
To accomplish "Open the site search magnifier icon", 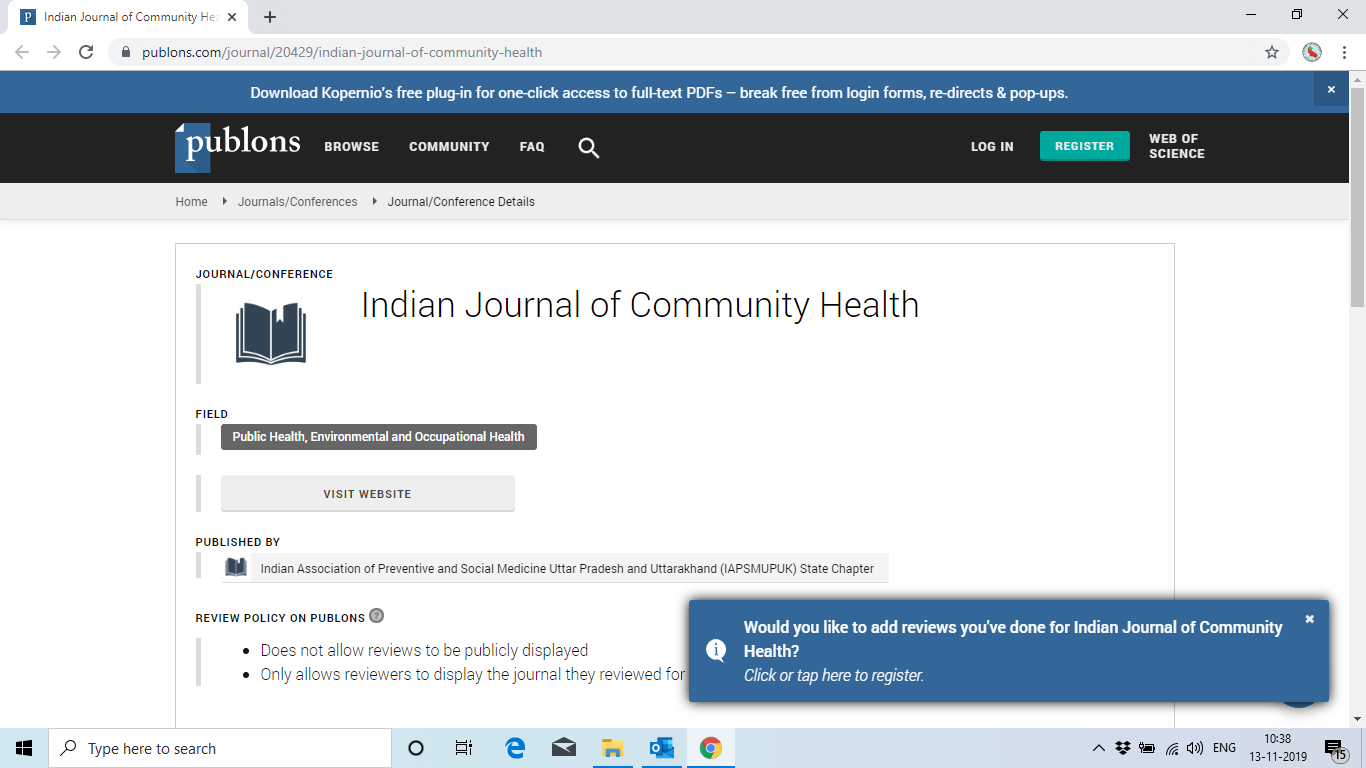I will click(x=589, y=148).
